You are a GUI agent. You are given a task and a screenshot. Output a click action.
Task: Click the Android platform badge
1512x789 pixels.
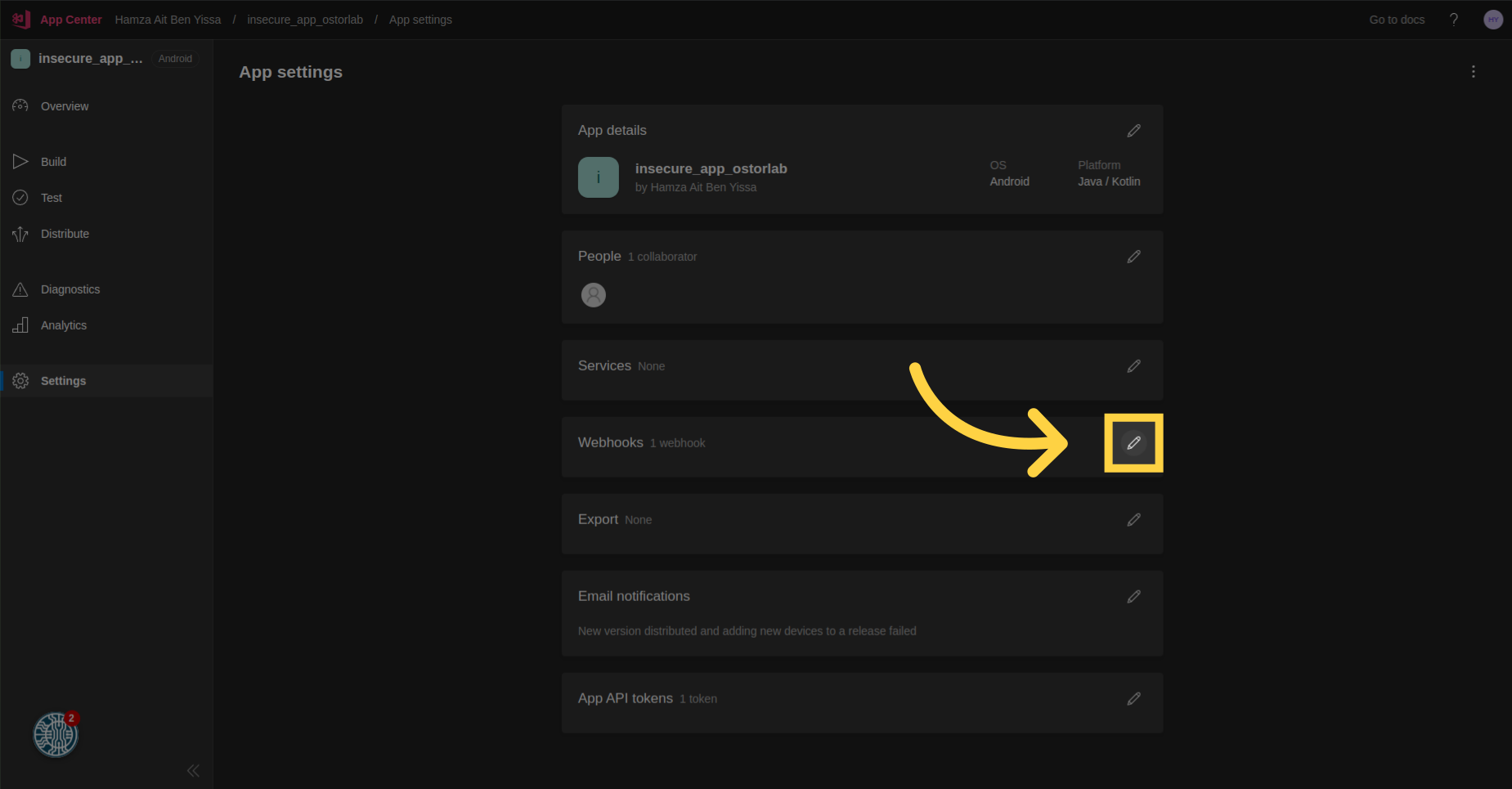tap(176, 59)
